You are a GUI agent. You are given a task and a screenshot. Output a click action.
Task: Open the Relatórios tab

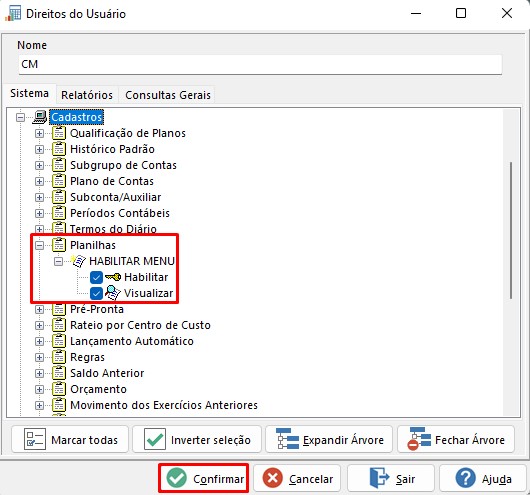tap(87, 95)
